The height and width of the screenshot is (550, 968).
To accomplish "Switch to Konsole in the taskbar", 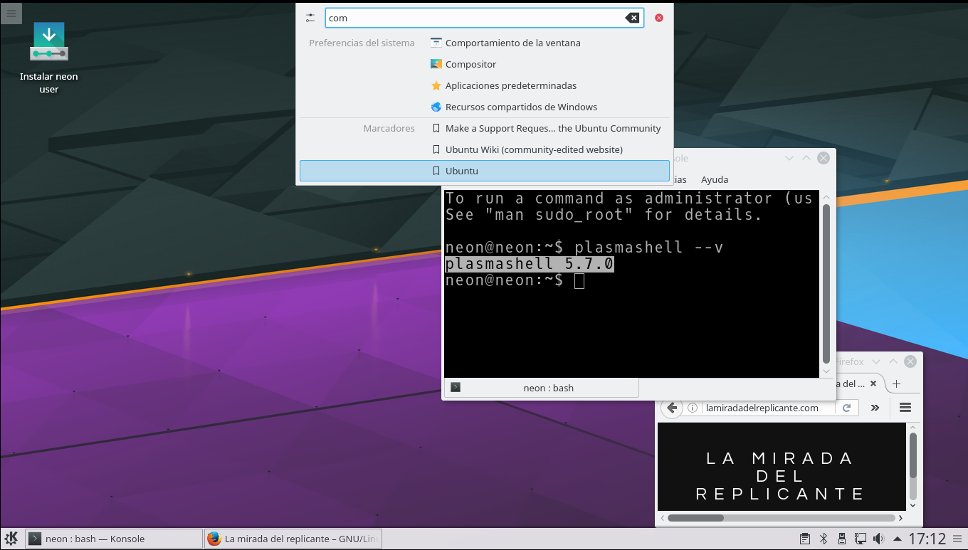I will (x=110, y=539).
